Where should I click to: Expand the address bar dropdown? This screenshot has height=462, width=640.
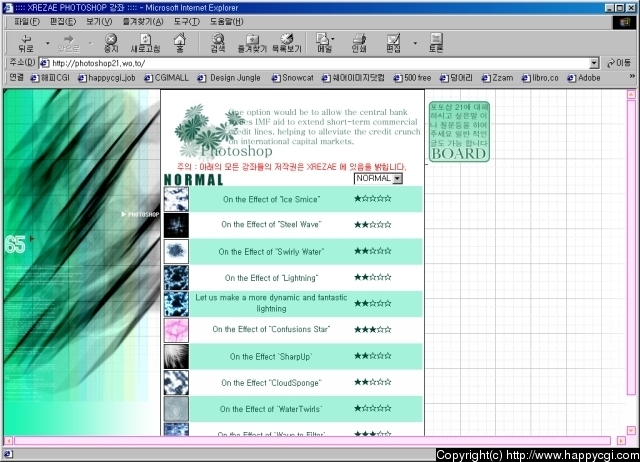[594, 63]
